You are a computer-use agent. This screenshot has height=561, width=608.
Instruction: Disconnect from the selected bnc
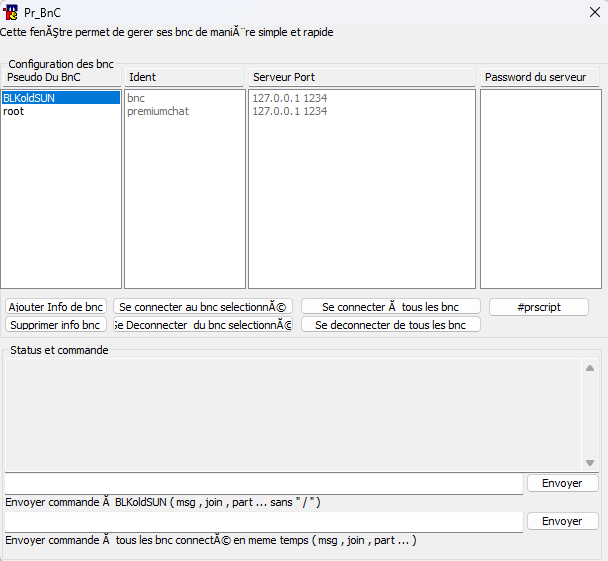(x=203, y=325)
